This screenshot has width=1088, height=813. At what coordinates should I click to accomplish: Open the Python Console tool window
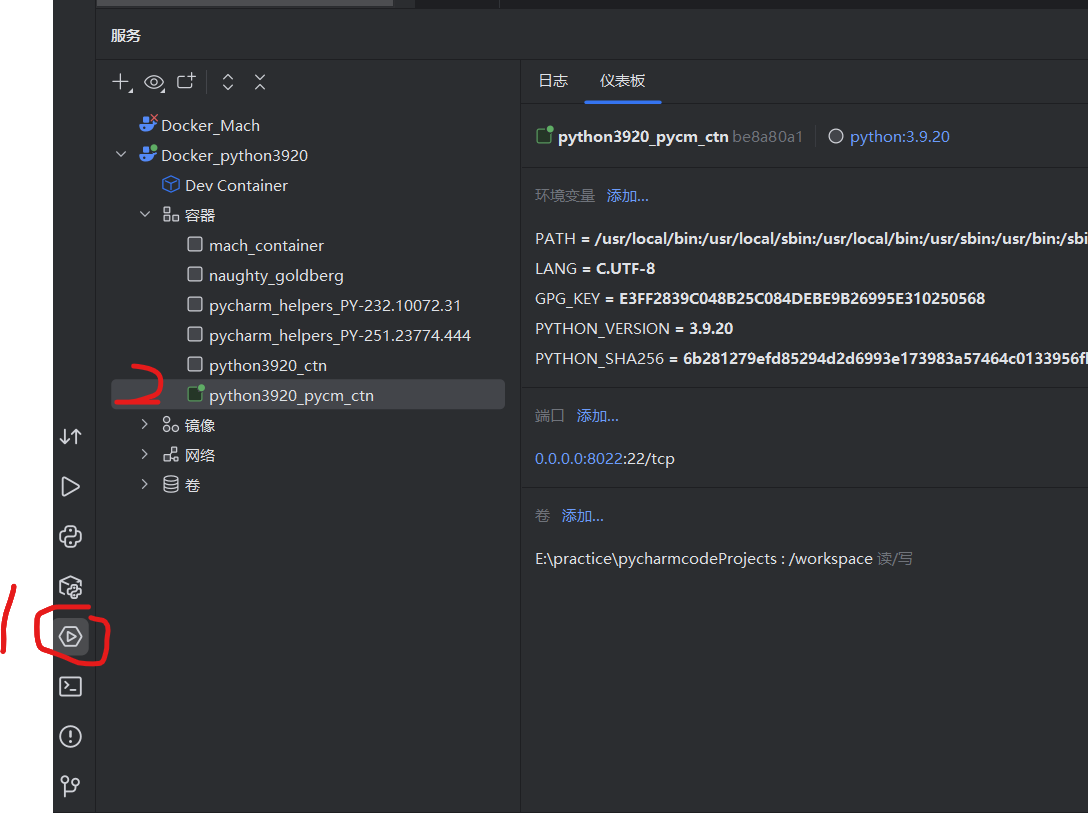click(x=70, y=537)
